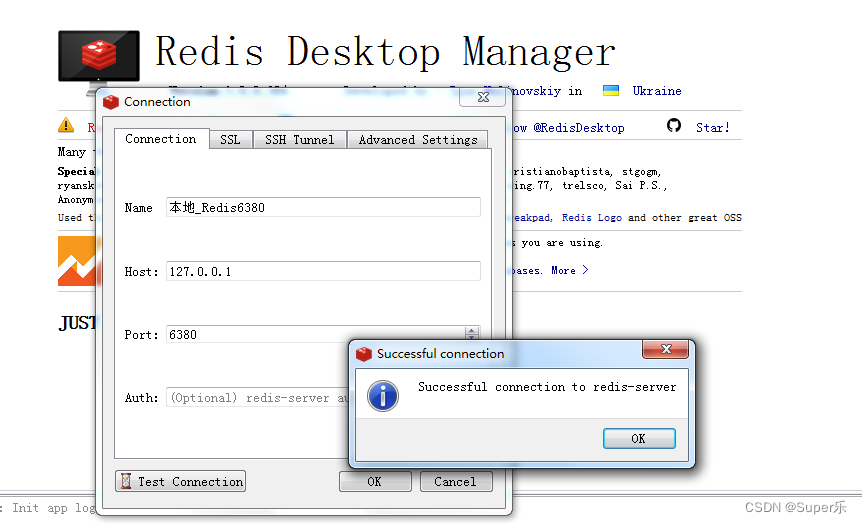The width and height of the screenshot is (862, 524).
Task: Confirm OK in Successful connection dialog
Action: 639,438
